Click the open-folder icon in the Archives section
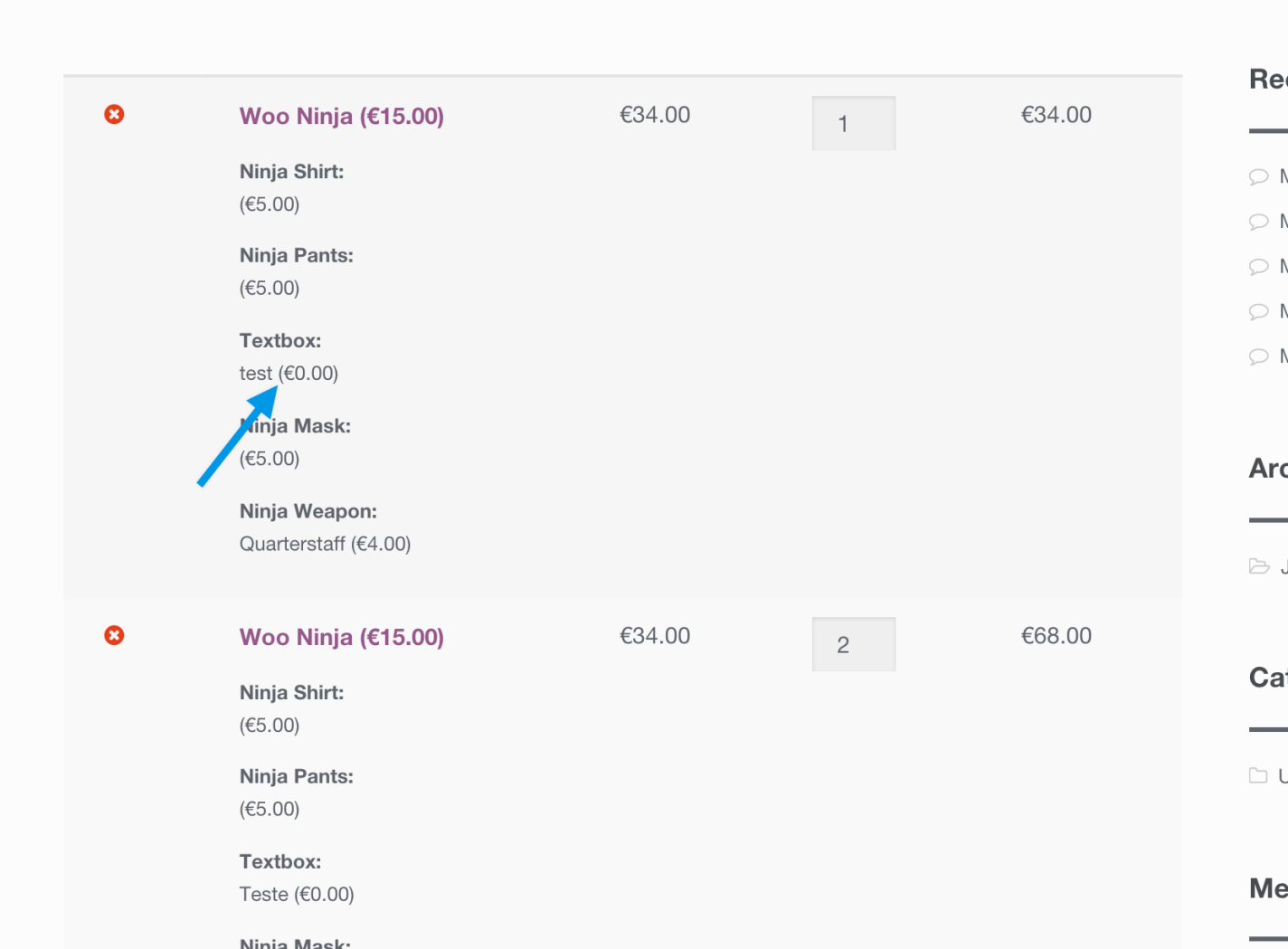1288x949 pixels. pyautogui.click(x=1260, y=567)
